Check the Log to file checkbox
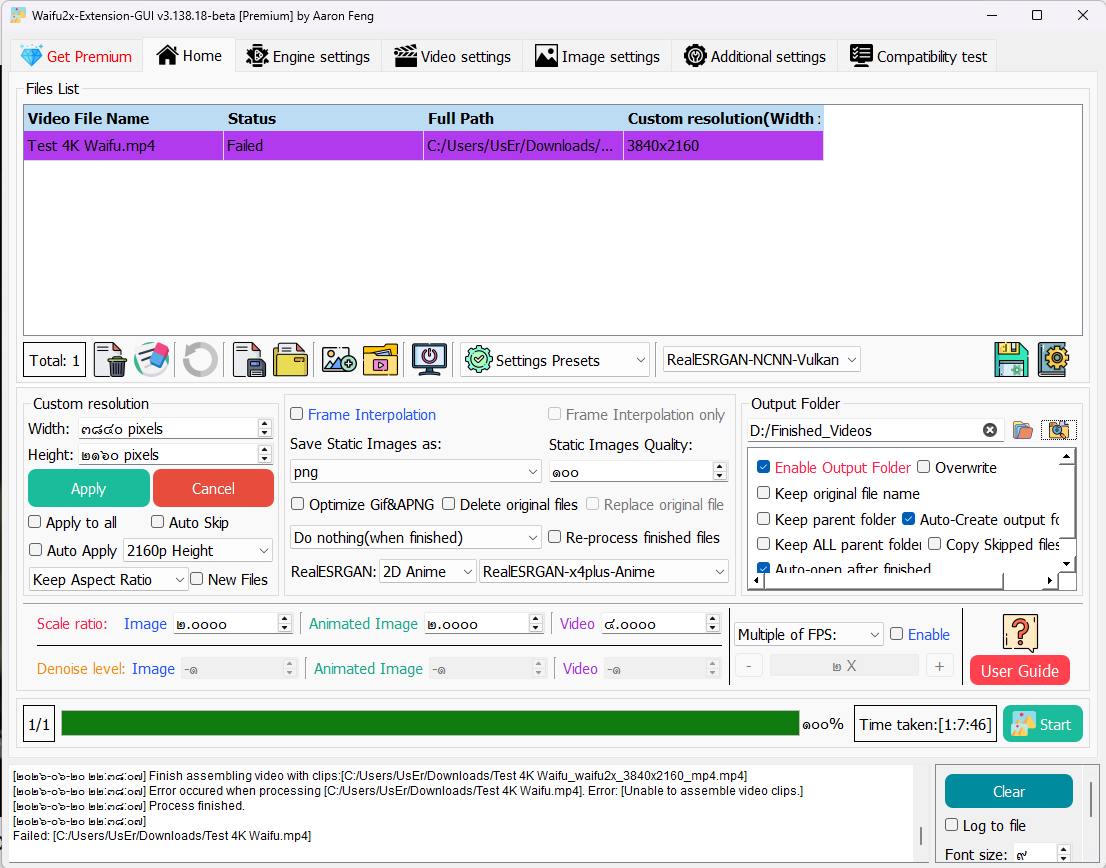 pos(952,824)
